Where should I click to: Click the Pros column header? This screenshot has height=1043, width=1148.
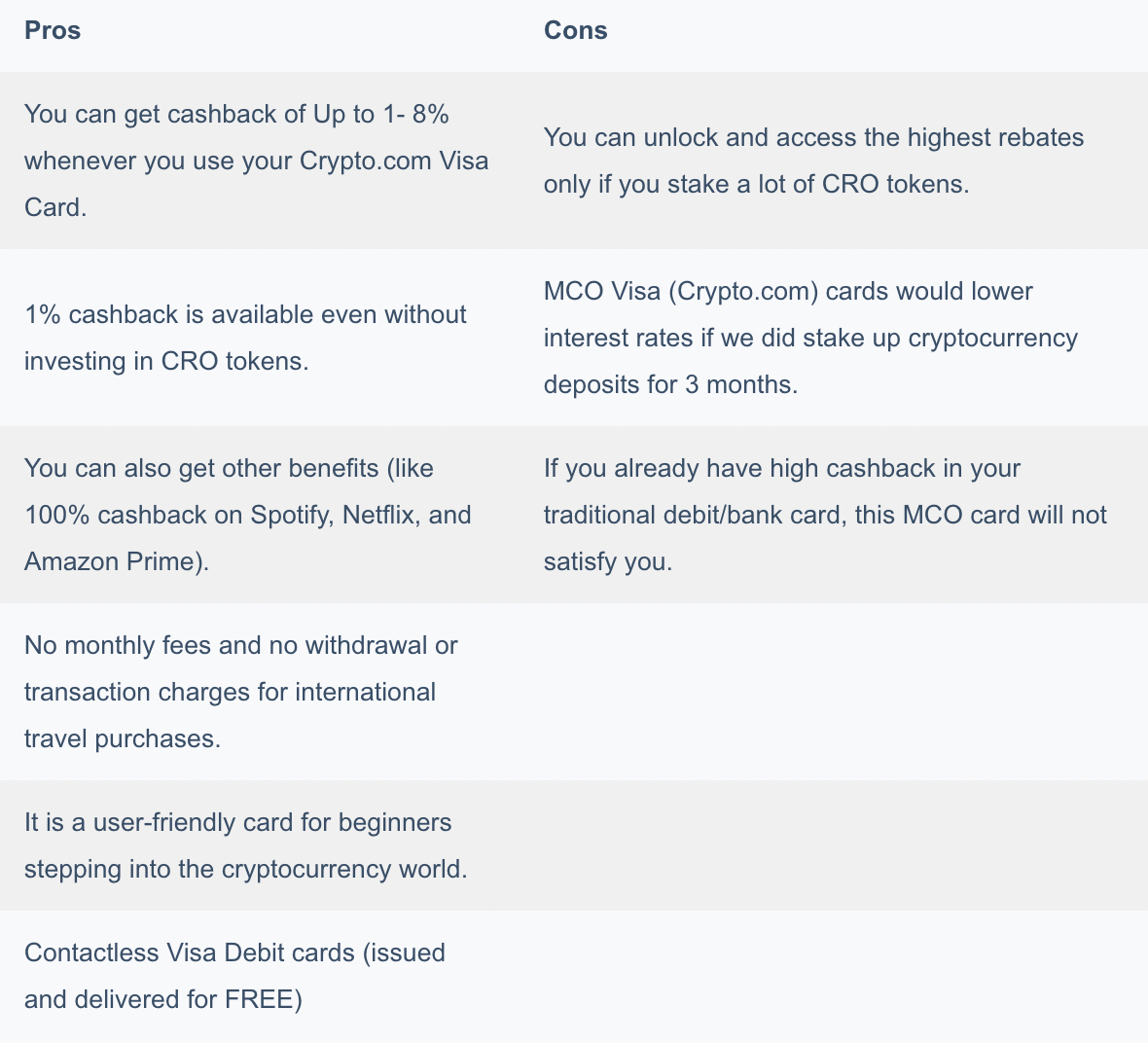[x=53, y=30]
